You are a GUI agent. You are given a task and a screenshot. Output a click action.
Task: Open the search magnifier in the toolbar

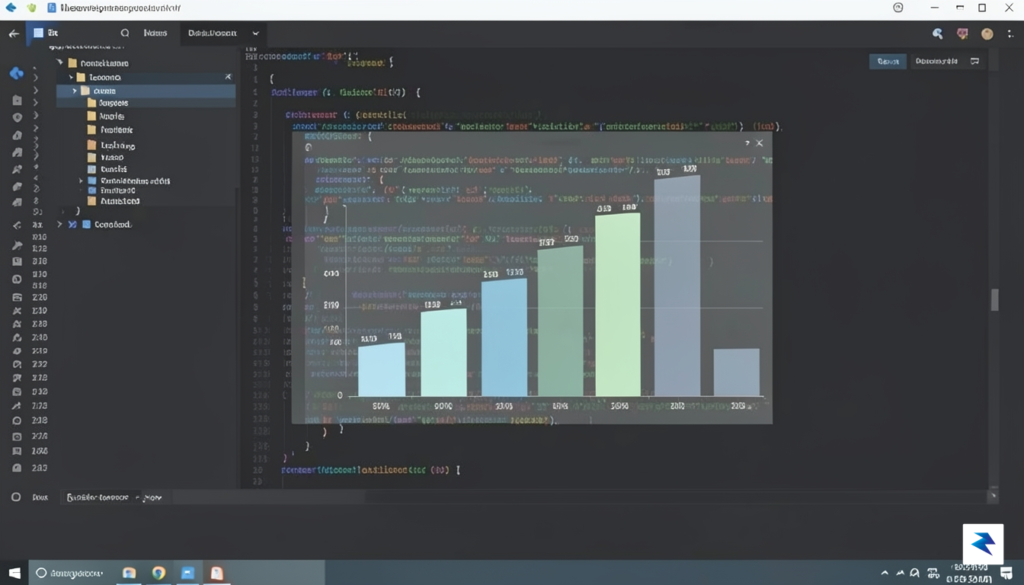click(125, 33)
